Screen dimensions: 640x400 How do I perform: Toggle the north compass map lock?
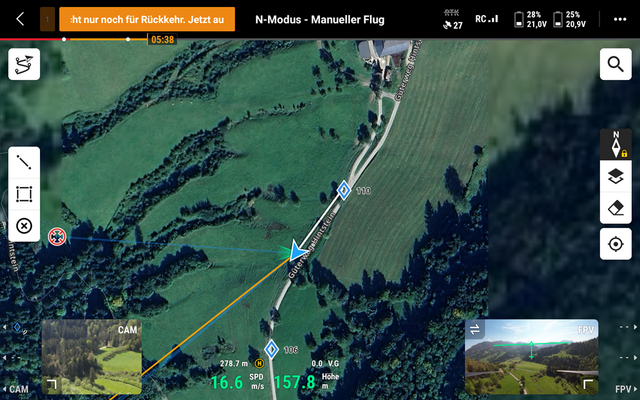615,144
